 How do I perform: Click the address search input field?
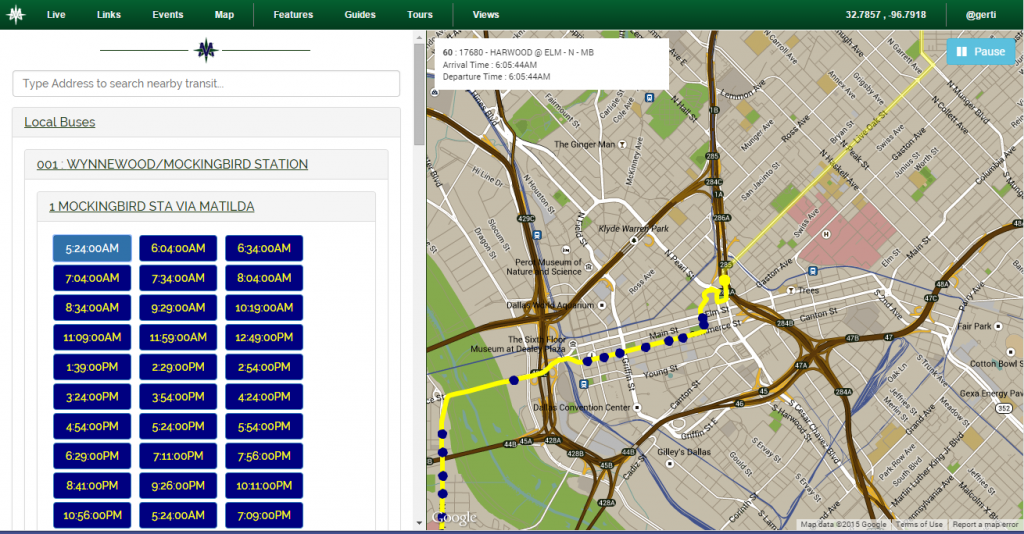[x=206, y=83]
